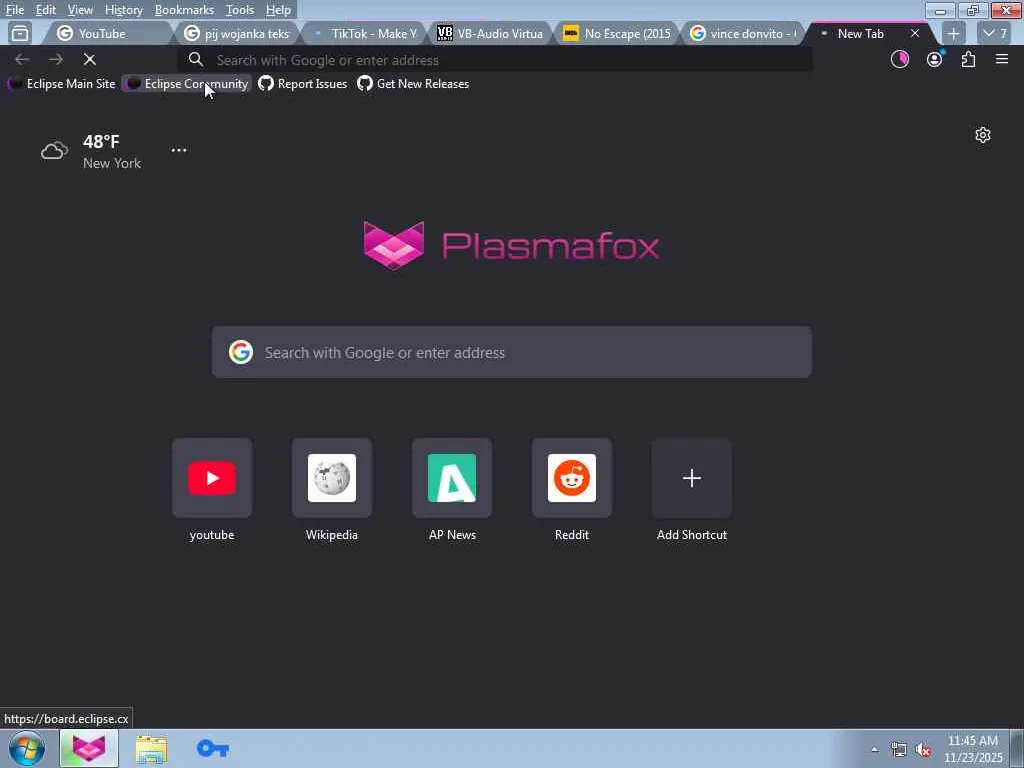Open the Reddit shortcut tile
The height and width of the screenshot is (768, 1024).
pos(572,478)
